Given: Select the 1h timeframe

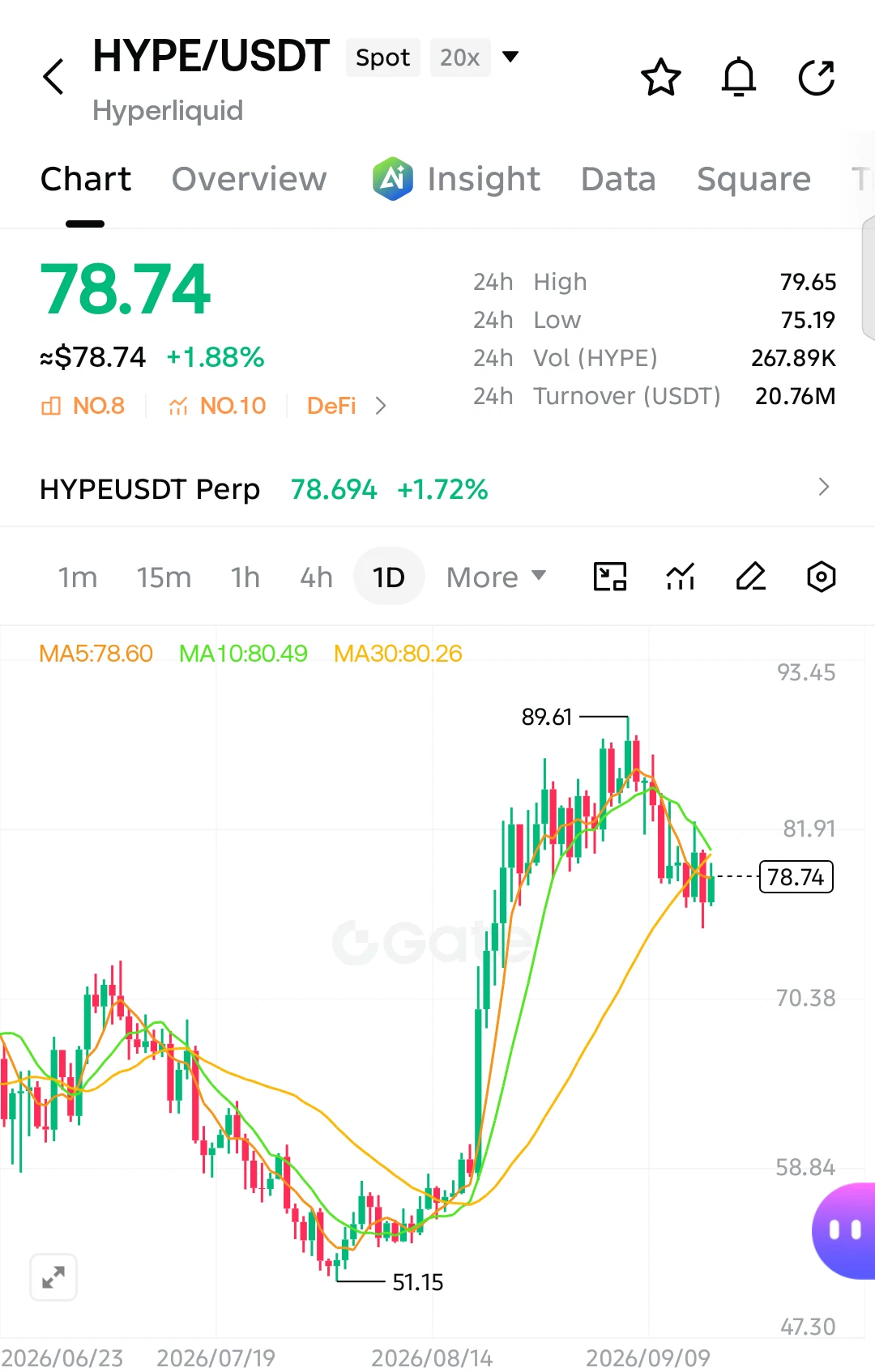Looking at the screenshot, I should point(245,577).
